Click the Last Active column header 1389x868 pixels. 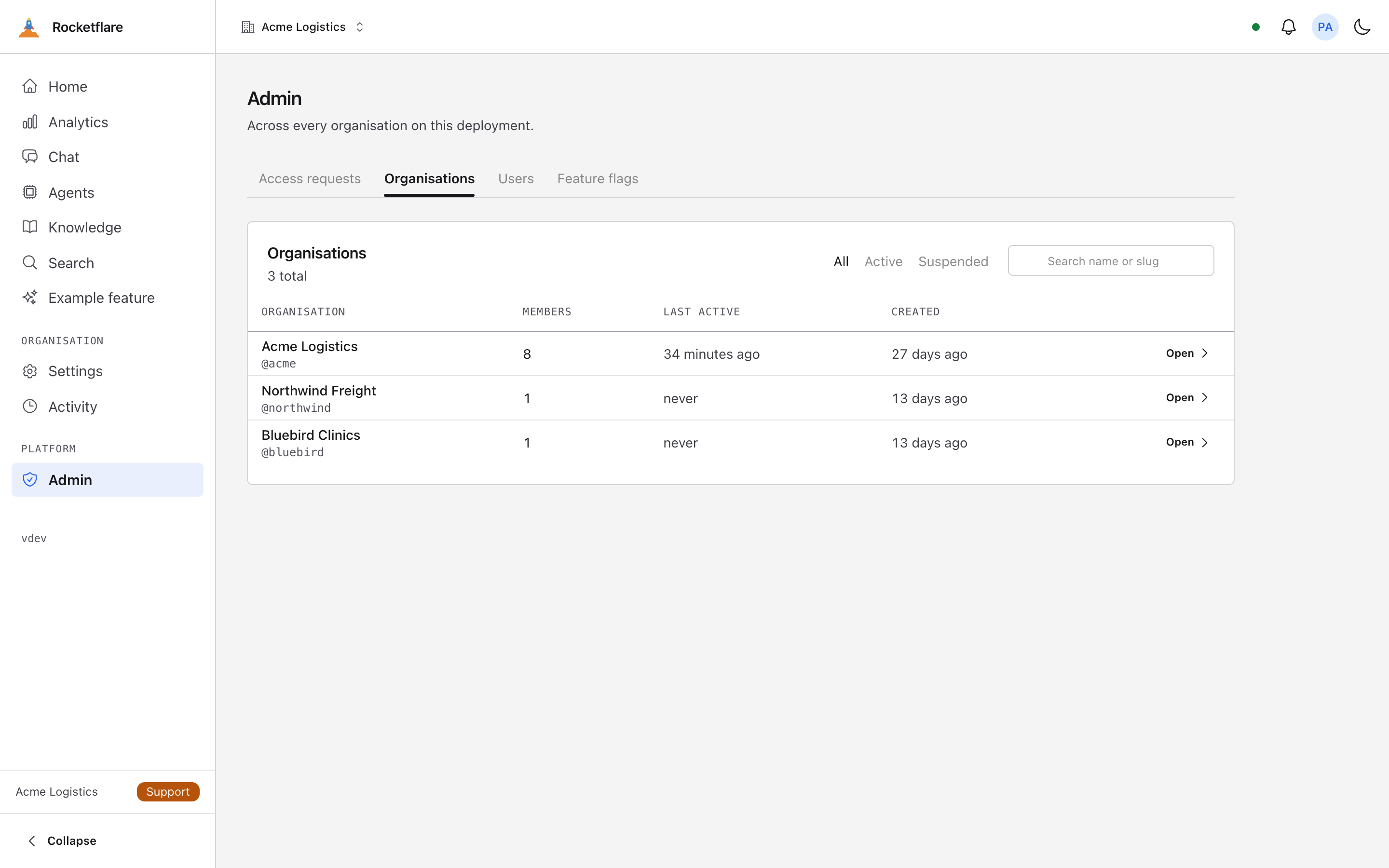point(701,312)
